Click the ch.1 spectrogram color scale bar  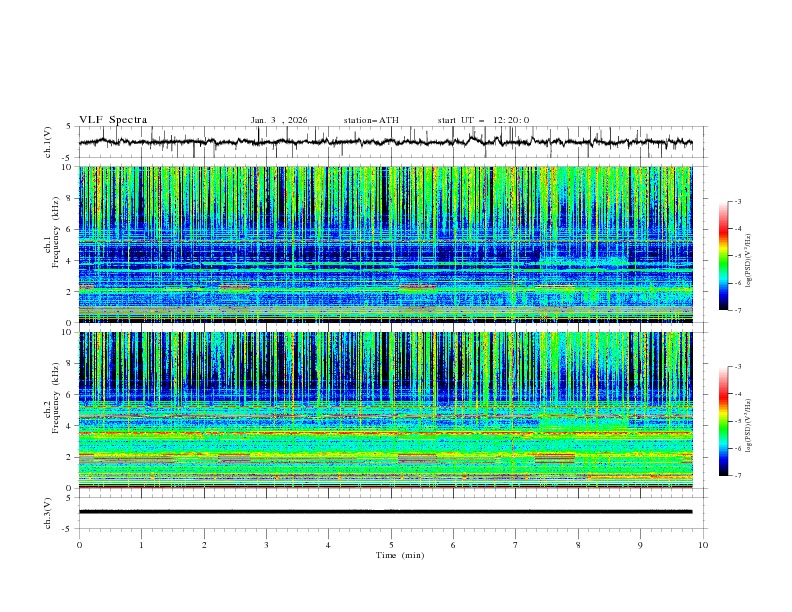point(723,256)
